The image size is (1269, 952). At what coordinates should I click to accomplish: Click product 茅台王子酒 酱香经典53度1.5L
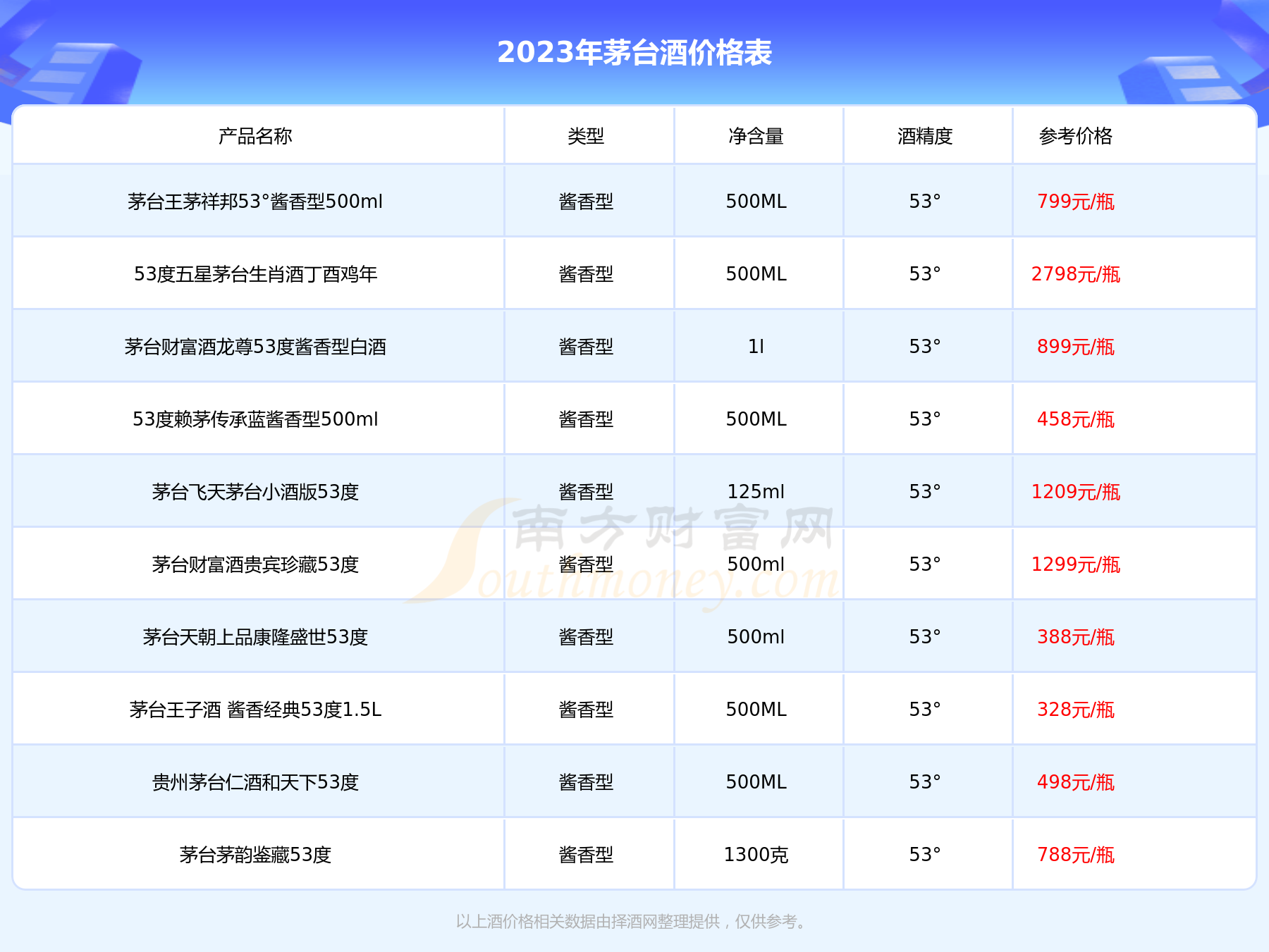255,710
